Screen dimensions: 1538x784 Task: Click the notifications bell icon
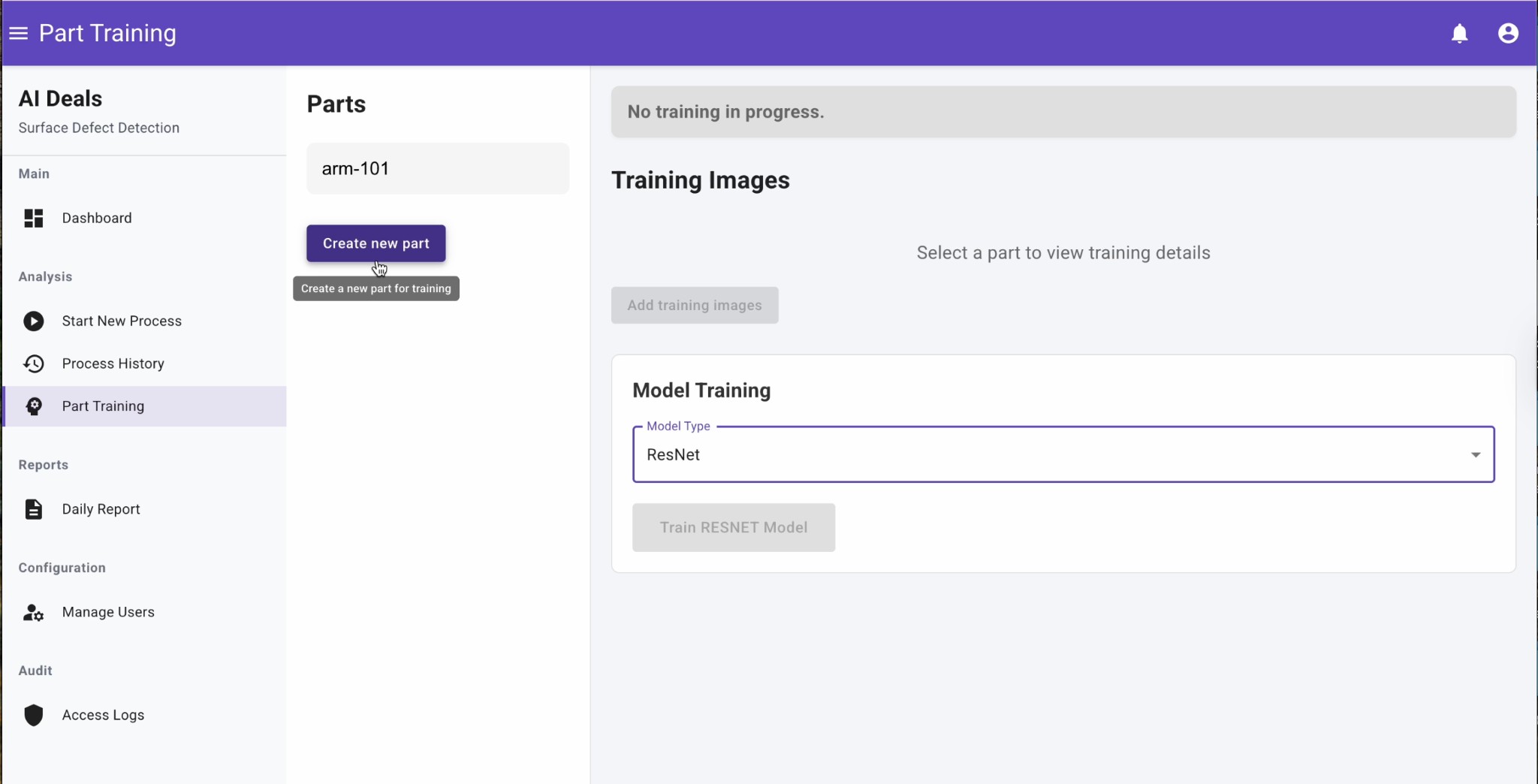coord(1459,34)
